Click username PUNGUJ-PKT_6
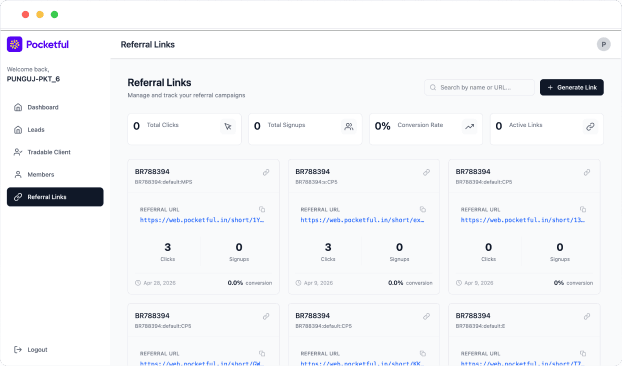The height and width of the screenshot is (366, 622). click(33, 79)
